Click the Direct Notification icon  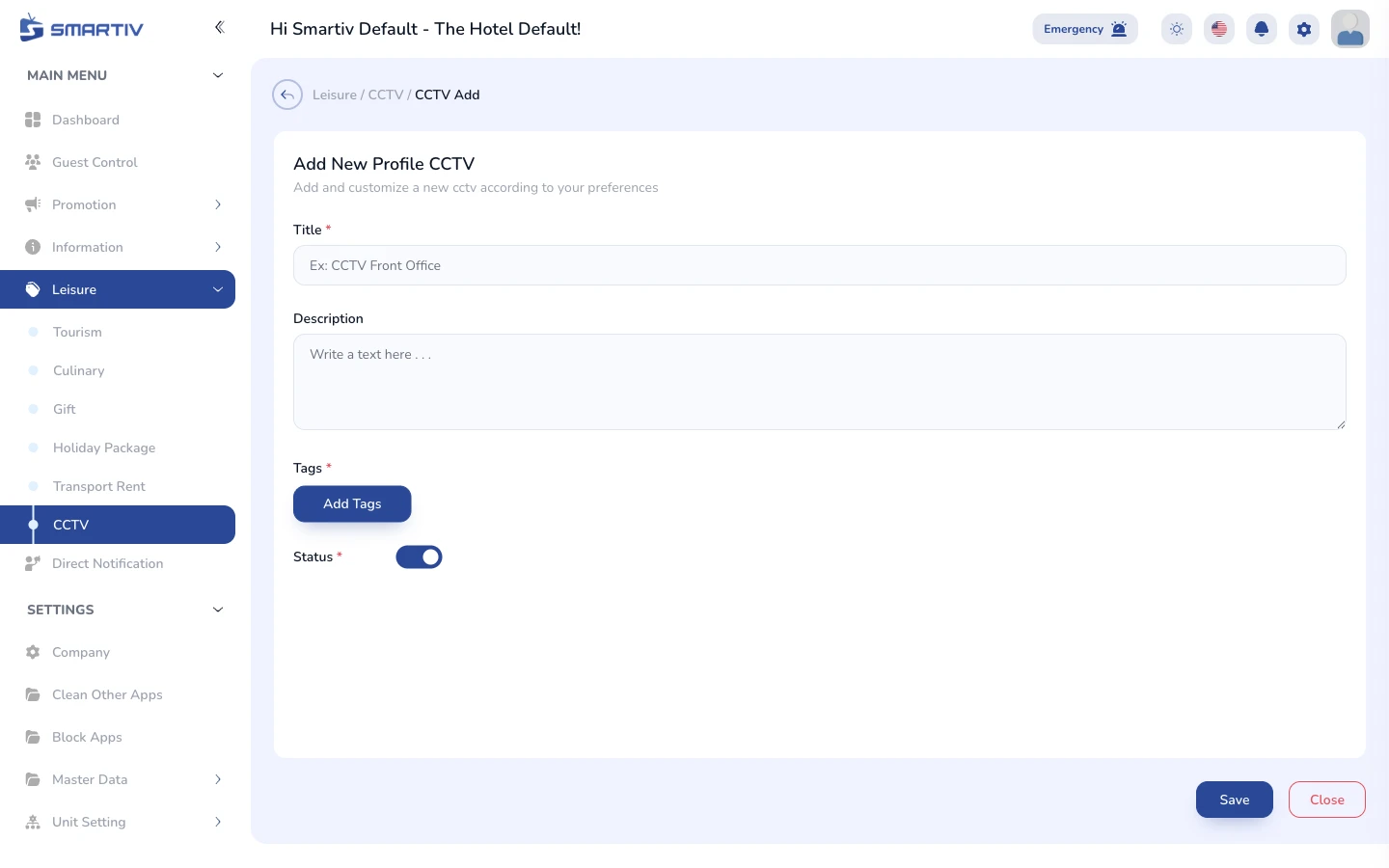[x=33, y=563]
